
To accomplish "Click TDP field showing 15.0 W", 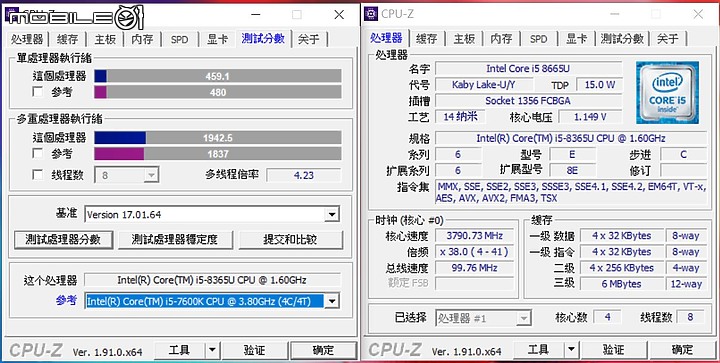I will pyautogui.click(x=599, y=85).
